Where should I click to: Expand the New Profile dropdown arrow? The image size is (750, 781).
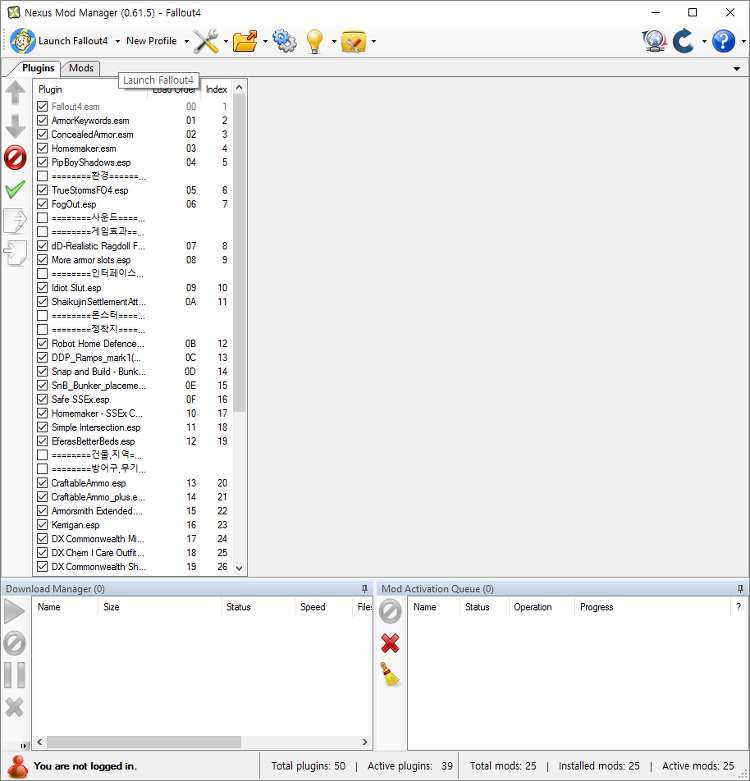(186, 41)
